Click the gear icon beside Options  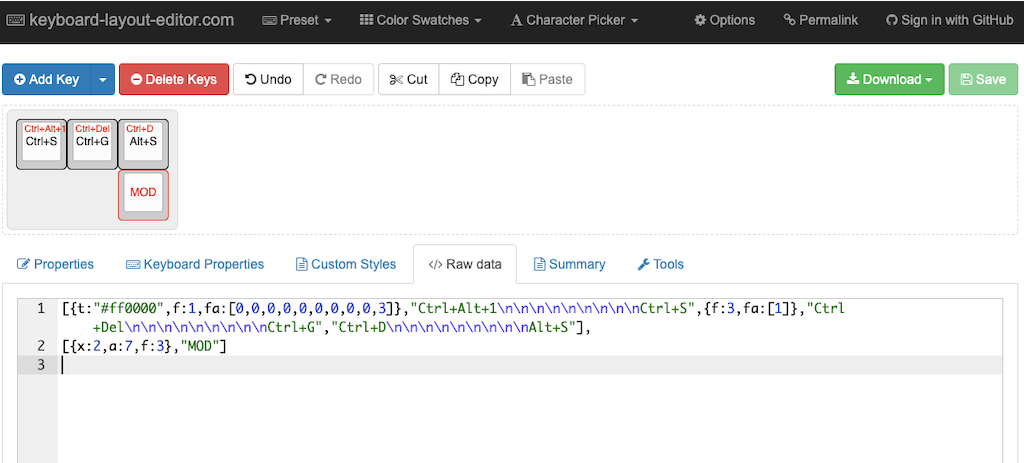pos(700,20)
